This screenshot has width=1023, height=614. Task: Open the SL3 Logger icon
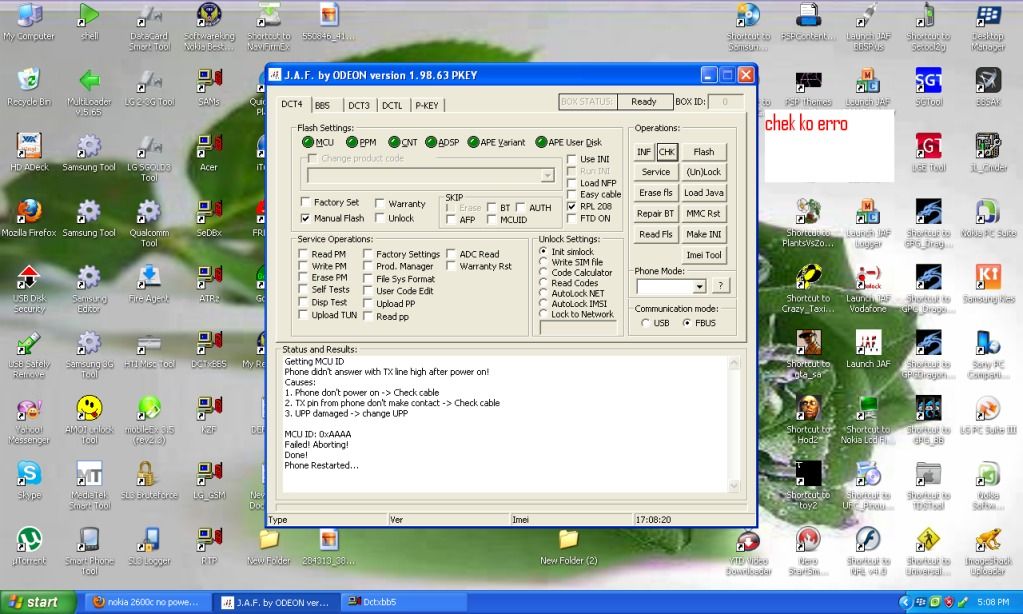pyautogui.click(x=149, y=546)
